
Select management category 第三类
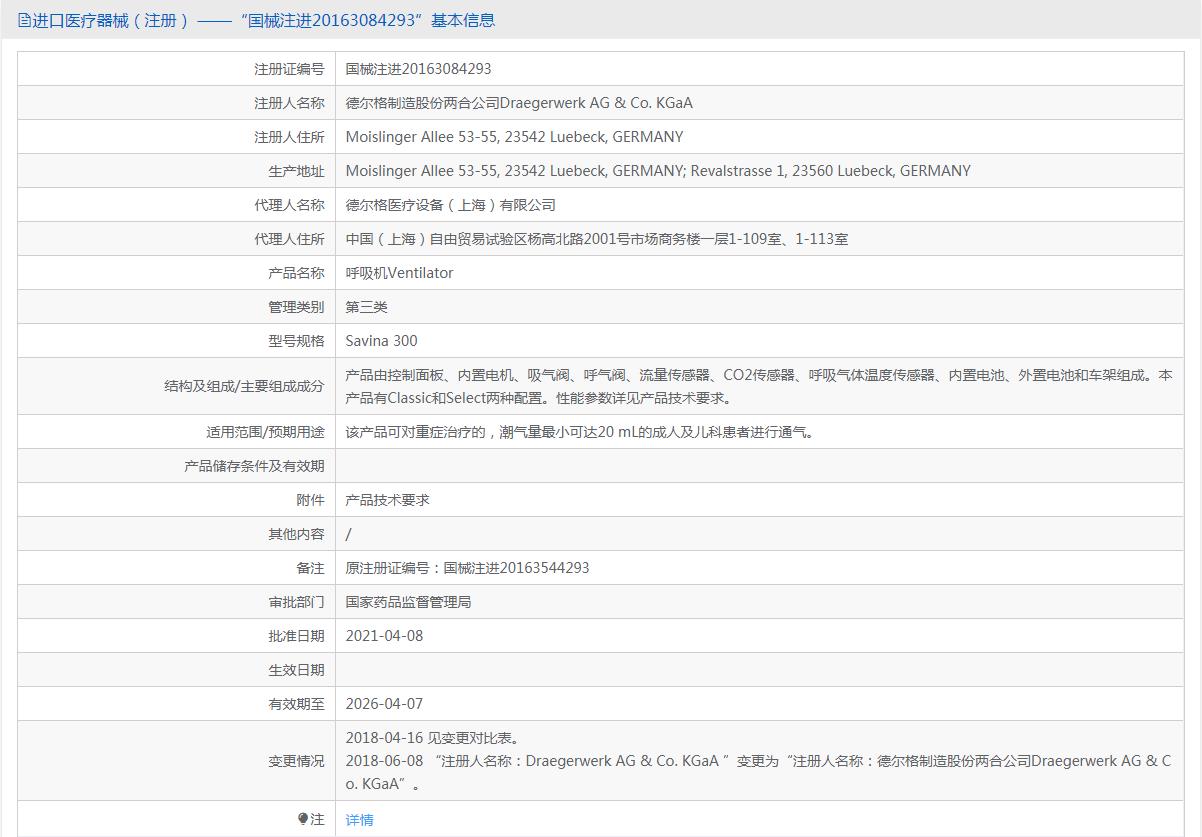click(x=367, y=307)
